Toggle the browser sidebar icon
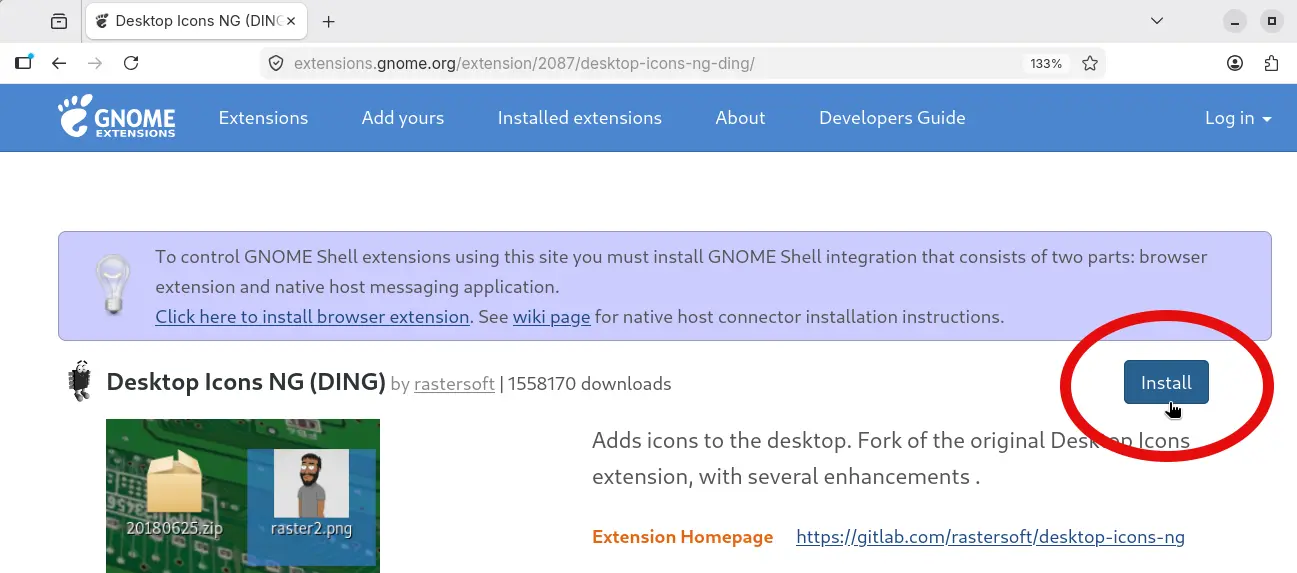 tap(23, 63)
